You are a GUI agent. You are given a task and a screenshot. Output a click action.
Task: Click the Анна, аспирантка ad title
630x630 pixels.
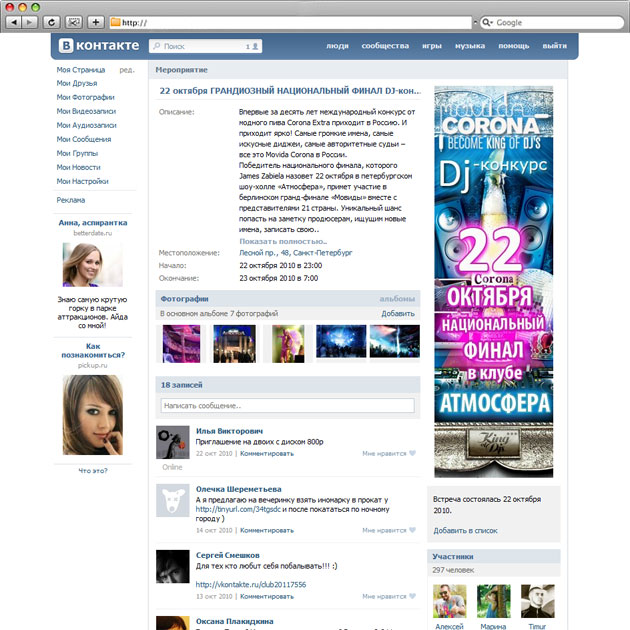click(93, 223)
